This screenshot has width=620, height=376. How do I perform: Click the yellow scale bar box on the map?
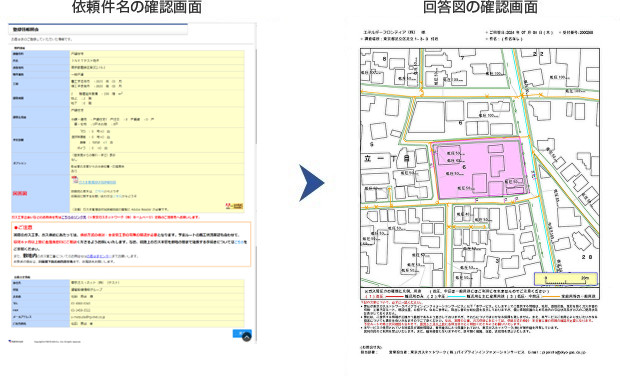tap(565, 279)
